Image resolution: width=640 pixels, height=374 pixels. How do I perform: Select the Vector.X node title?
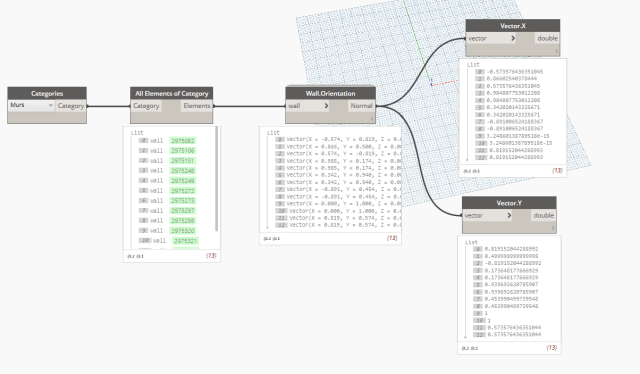[x=513, y=26]
